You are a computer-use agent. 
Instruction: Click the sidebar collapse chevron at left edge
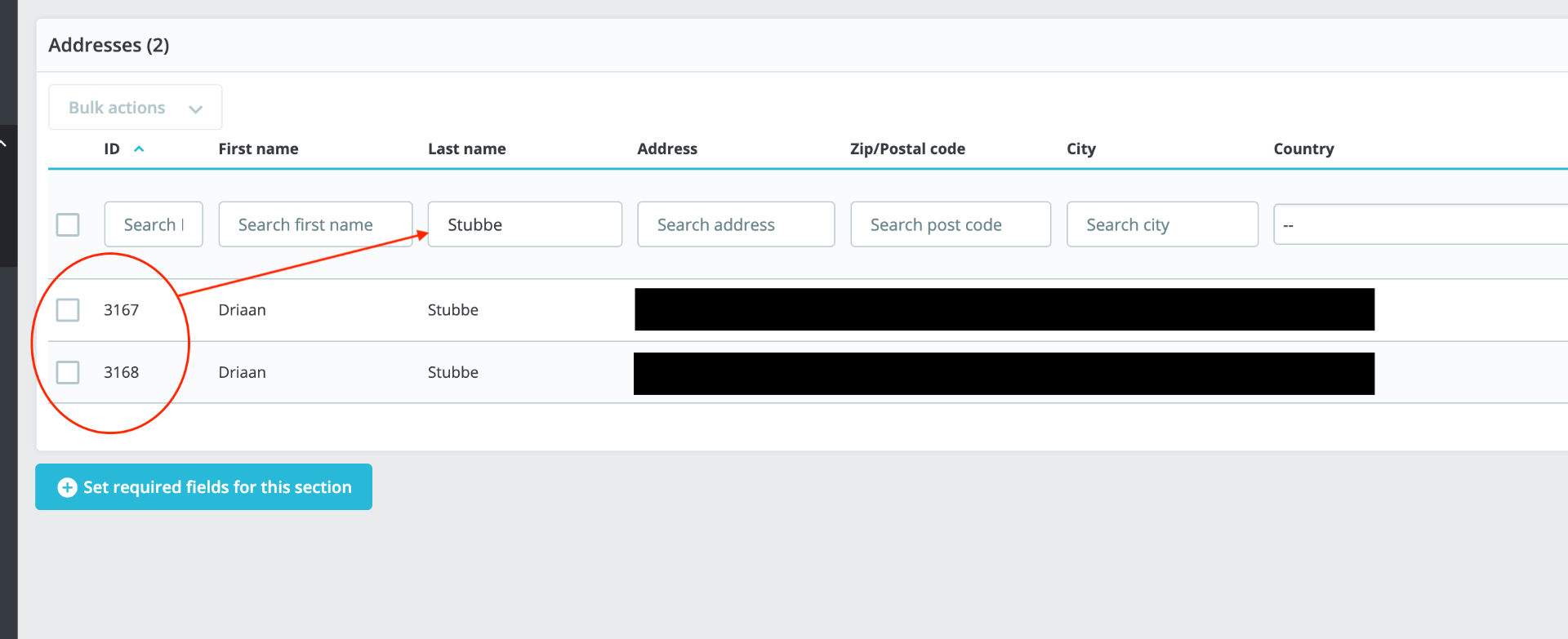4,144
